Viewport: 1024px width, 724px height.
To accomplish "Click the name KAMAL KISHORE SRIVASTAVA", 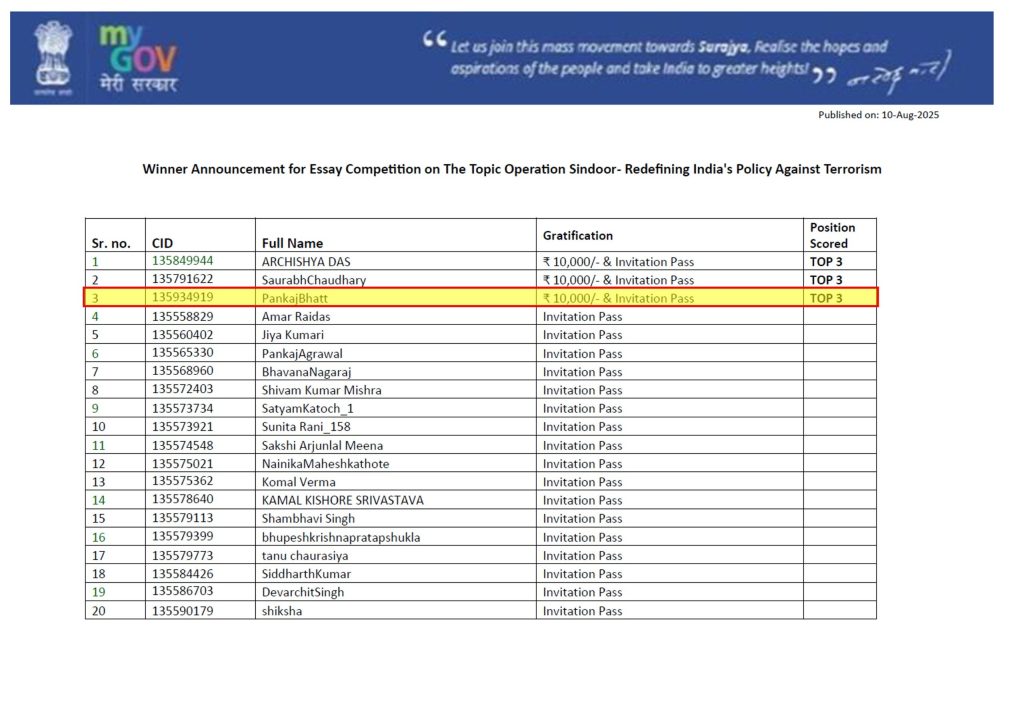I will pos(343,501).
